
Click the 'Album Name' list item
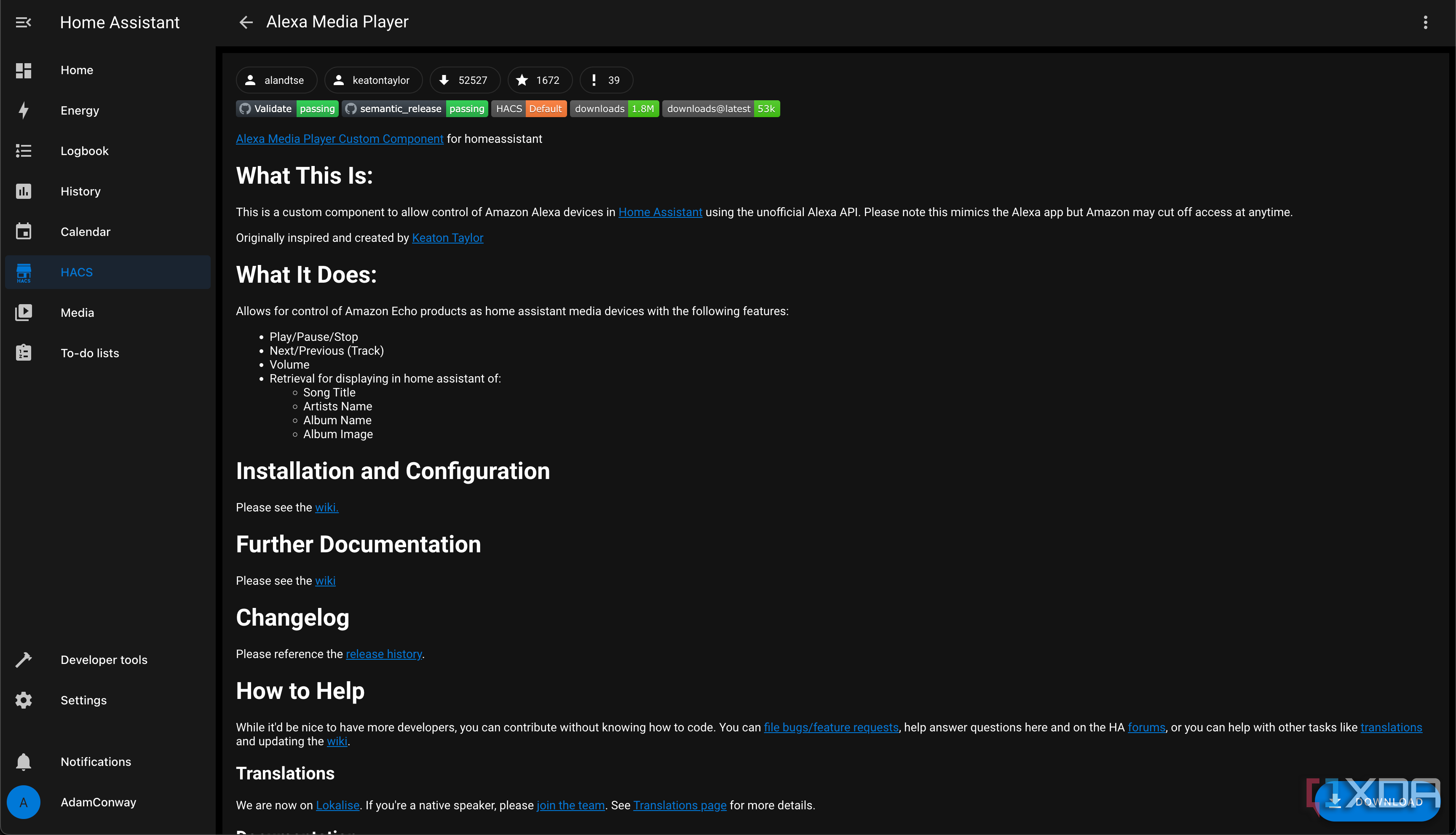337,420
